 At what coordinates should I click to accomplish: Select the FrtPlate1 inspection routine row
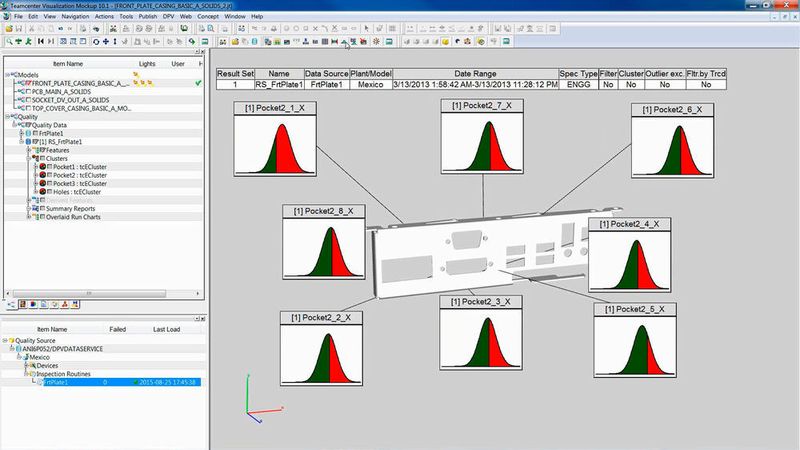coord(121,382)
